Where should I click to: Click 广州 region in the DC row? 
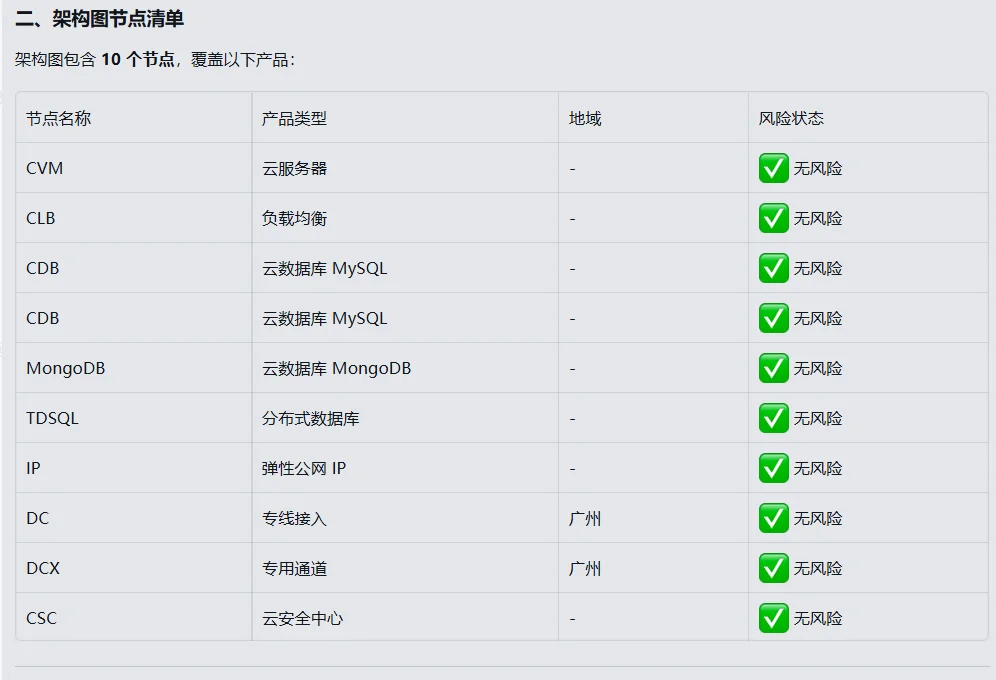585,518
